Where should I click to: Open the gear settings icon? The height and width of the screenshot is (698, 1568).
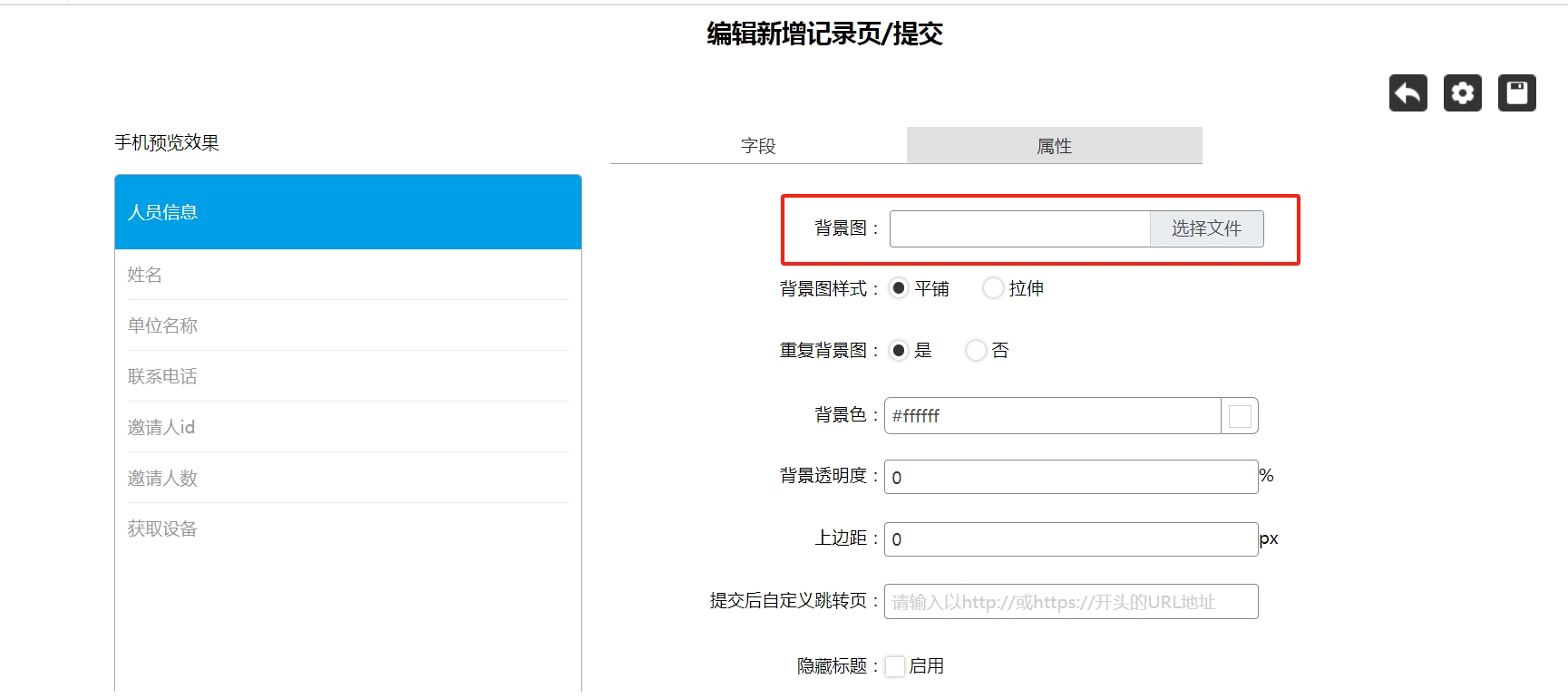tap(1462, 92)
